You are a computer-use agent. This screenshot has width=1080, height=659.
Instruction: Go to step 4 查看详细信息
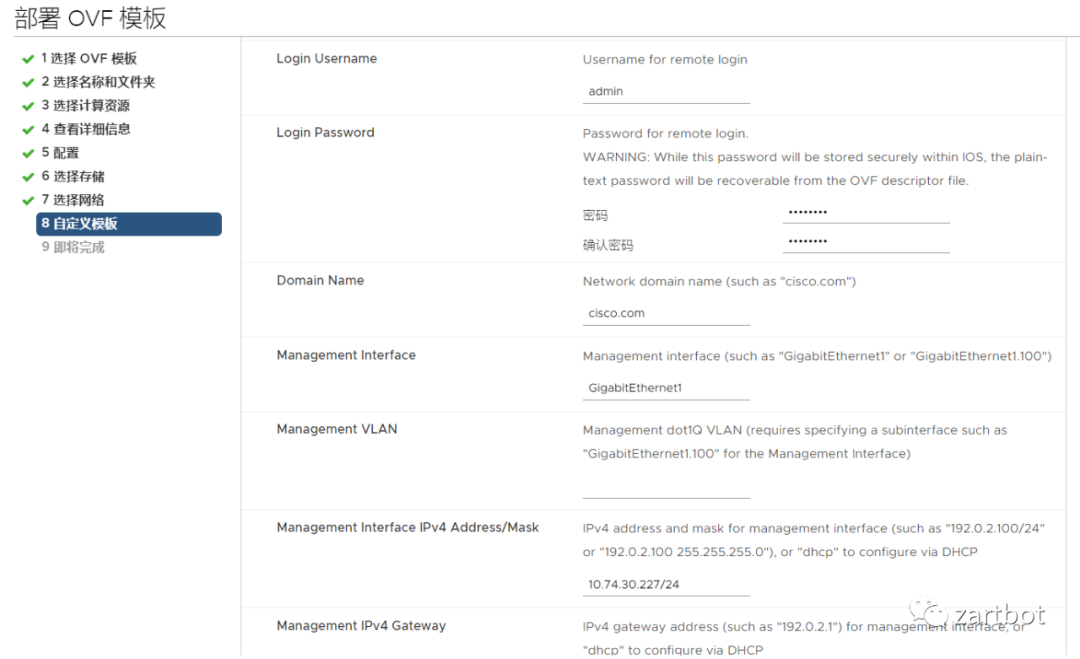pos(85,129)
